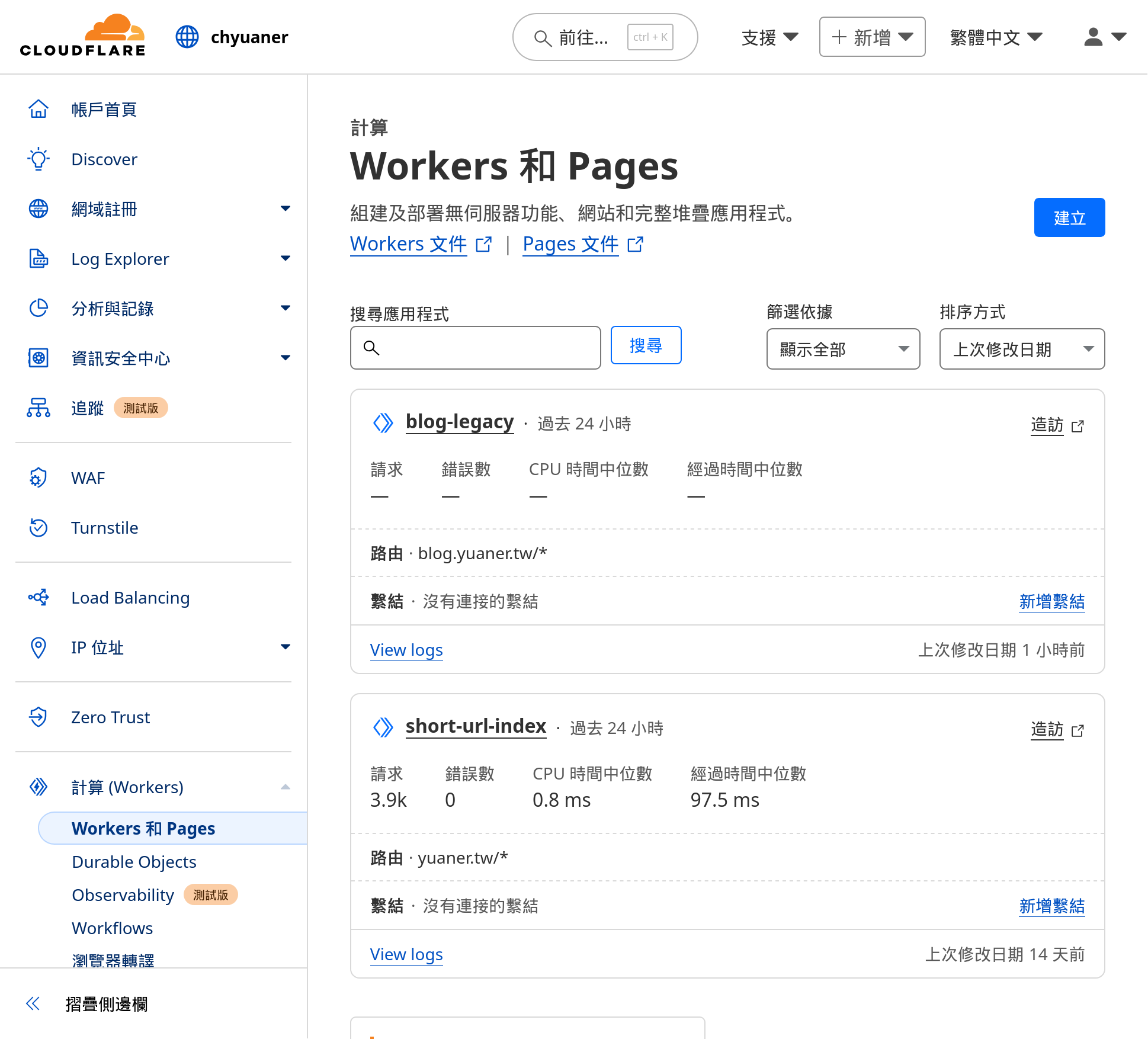This screenshot has width=1148, height=1039.
Task: Click the Load Balancing icon
Action: coord(39,598)
